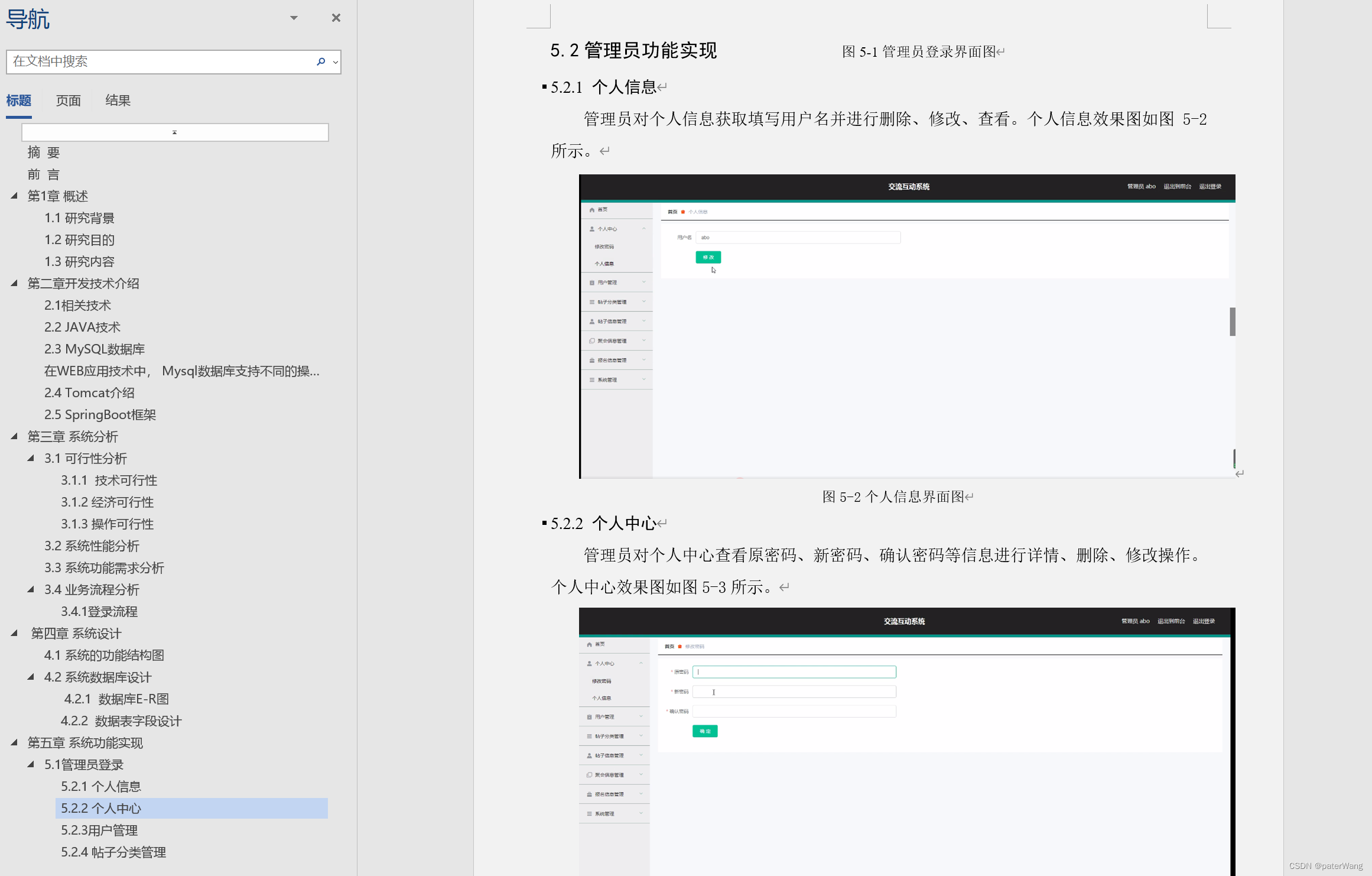Switch to the 页面 tab
This screenshot has height=876, width=1372.
point(69,100)
